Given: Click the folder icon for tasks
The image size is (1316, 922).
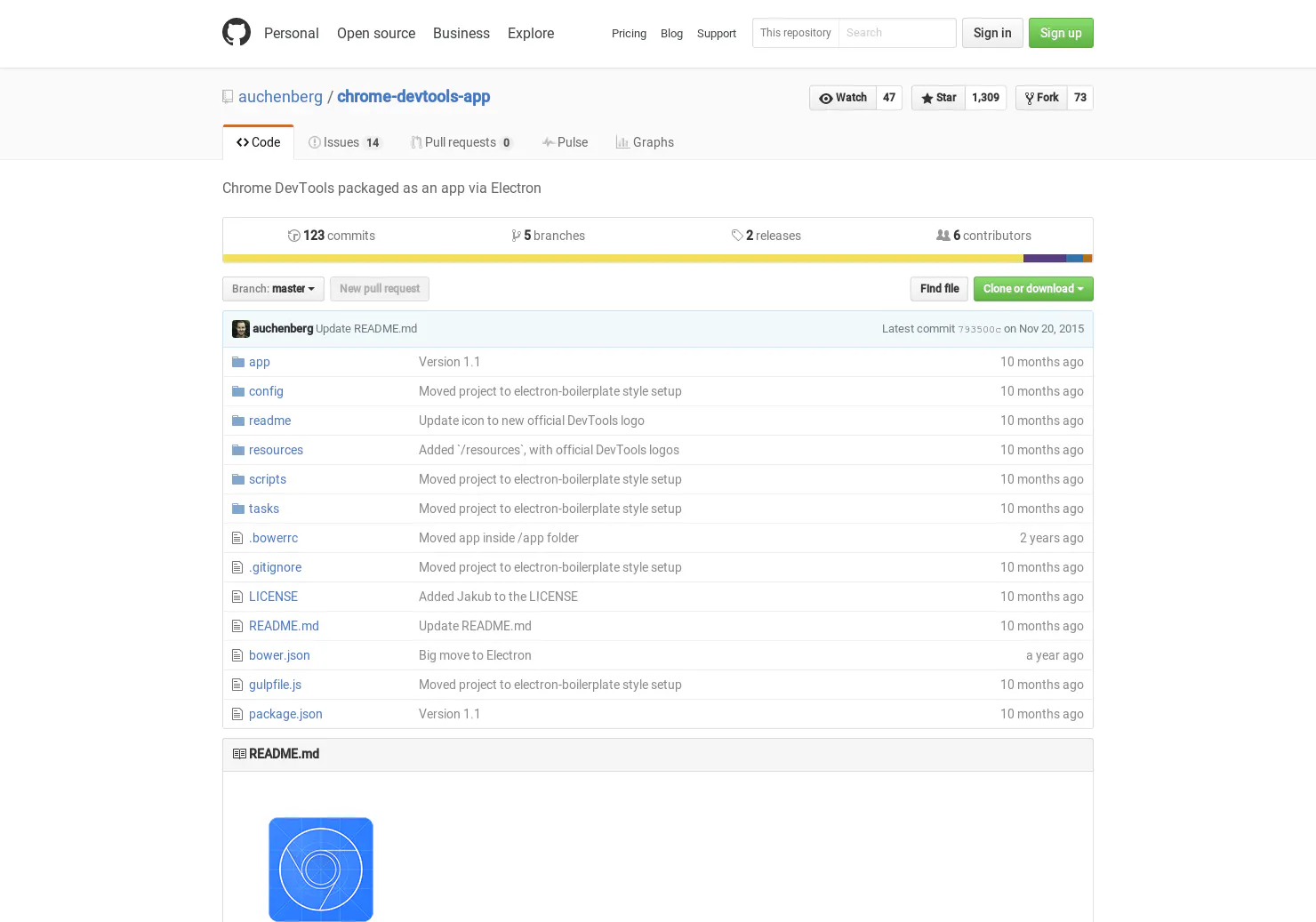Looking at the screenshot, I should click(x=238, y=509).
